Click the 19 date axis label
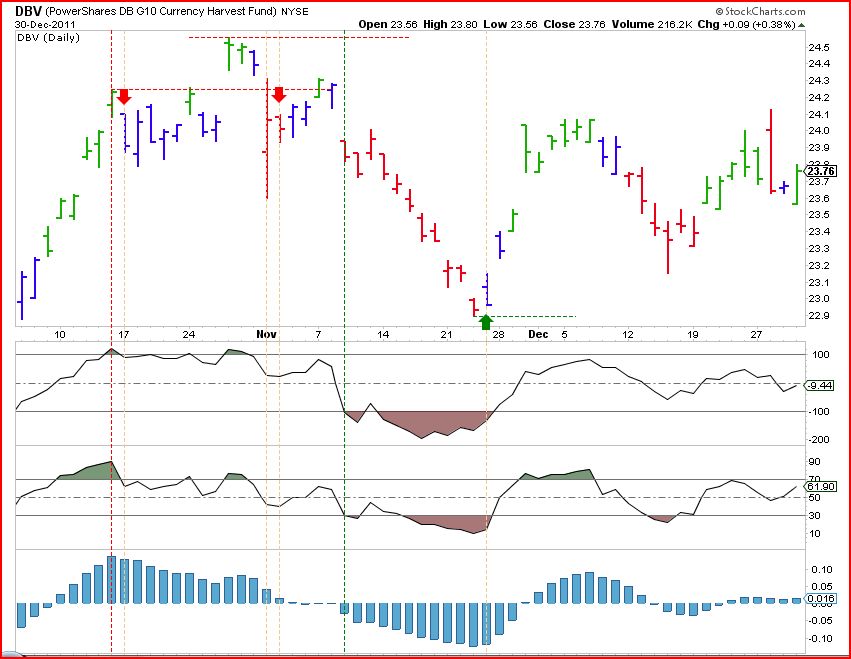851x659 pixels. tap(693, 334)
